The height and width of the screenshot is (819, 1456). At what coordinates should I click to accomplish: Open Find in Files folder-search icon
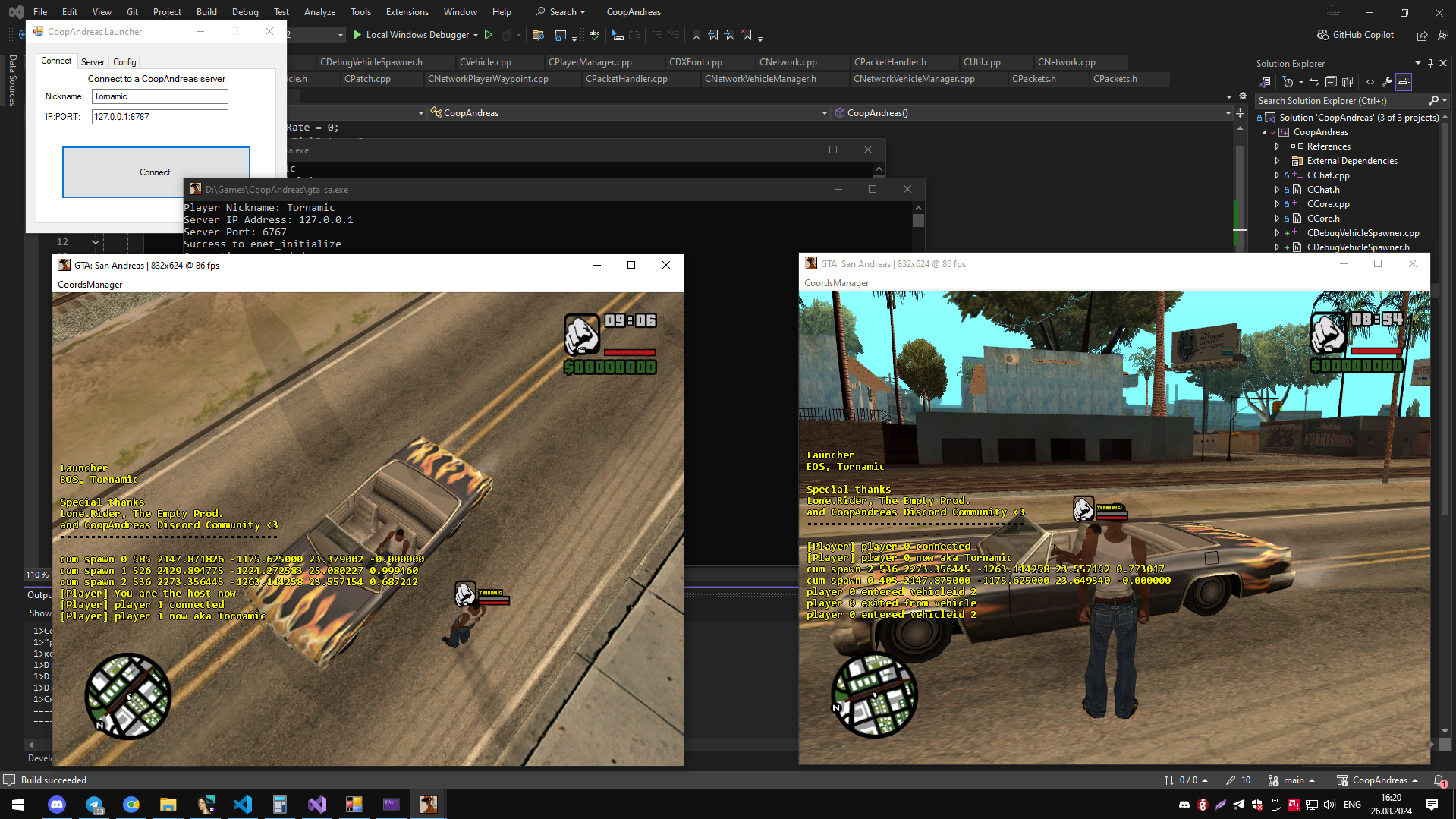click(538, 35)
